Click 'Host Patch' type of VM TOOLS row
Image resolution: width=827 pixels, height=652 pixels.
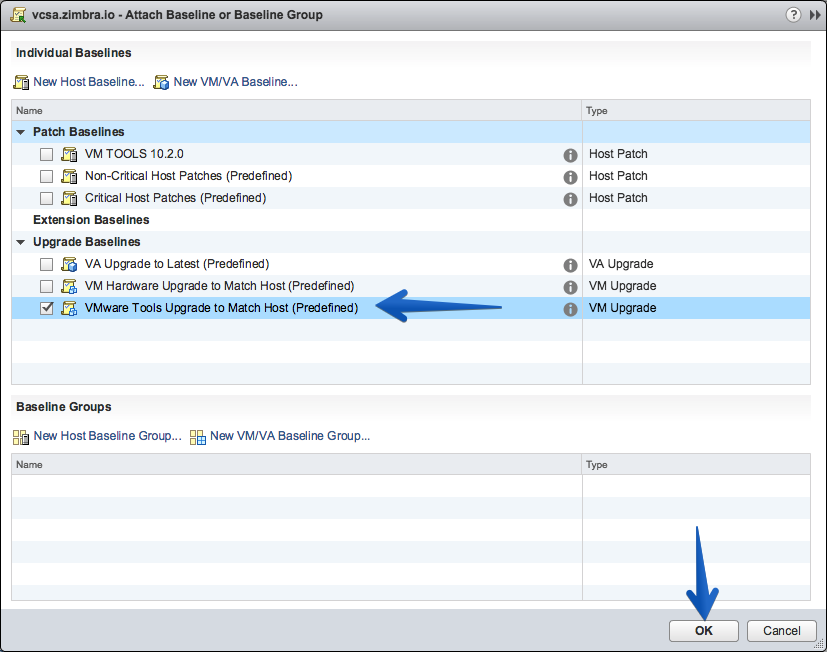(618, 154)
